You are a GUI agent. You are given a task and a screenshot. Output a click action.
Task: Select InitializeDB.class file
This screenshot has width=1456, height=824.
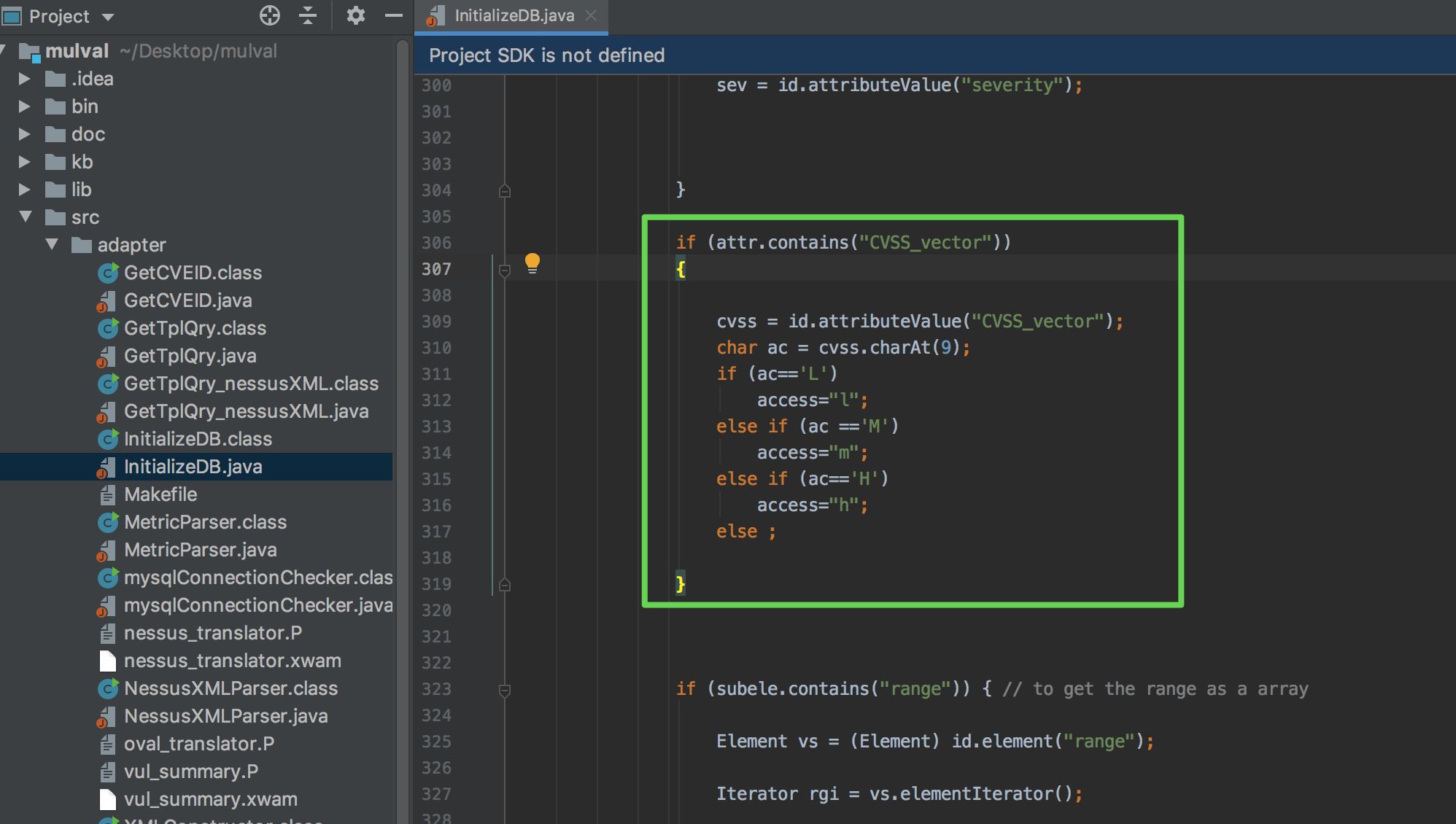coord(198,439)
